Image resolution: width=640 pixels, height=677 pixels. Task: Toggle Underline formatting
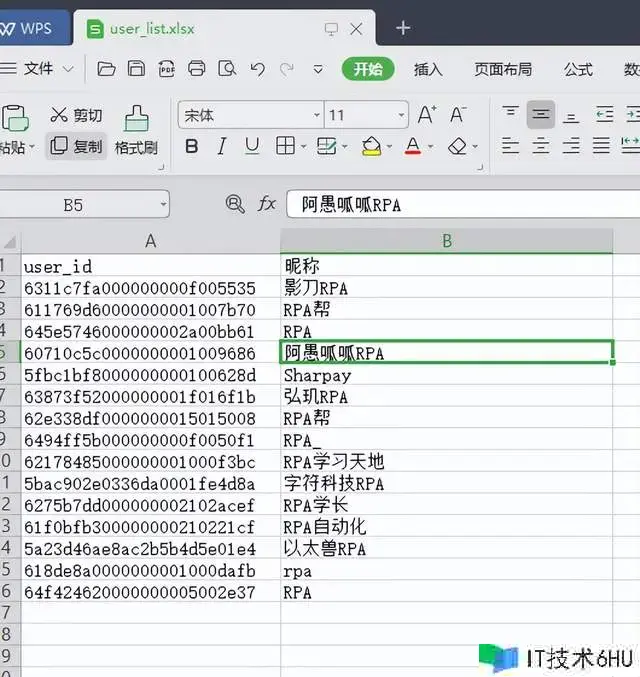pos(252,147)
